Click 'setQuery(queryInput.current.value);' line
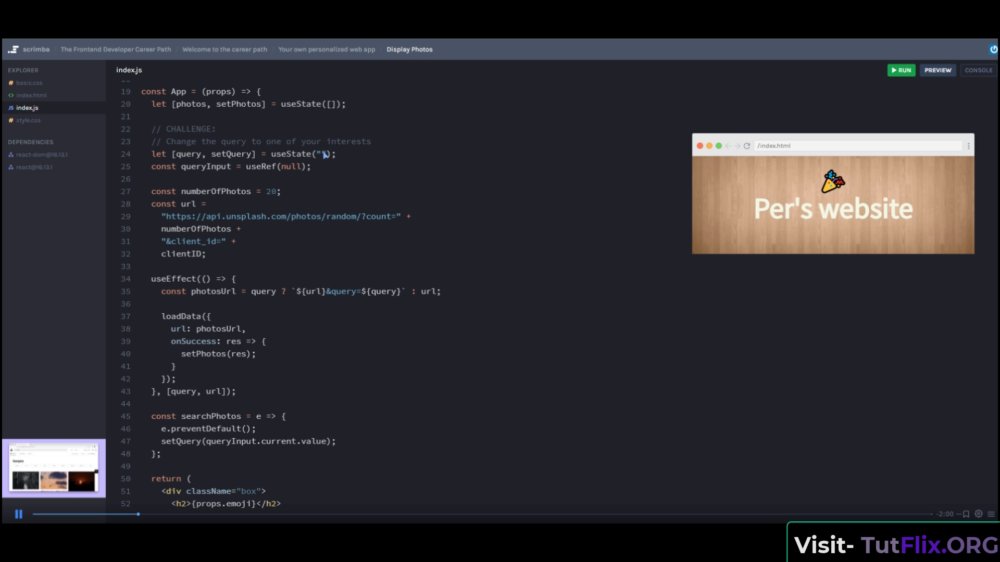The height and width of the screenshot is (562, 1000). [248, 441]
